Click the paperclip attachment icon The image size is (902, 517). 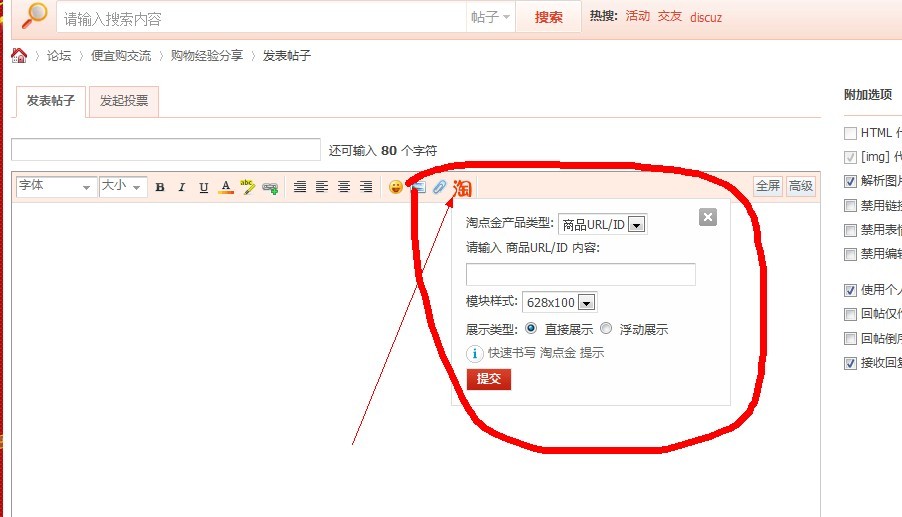(x=439, y=187)
